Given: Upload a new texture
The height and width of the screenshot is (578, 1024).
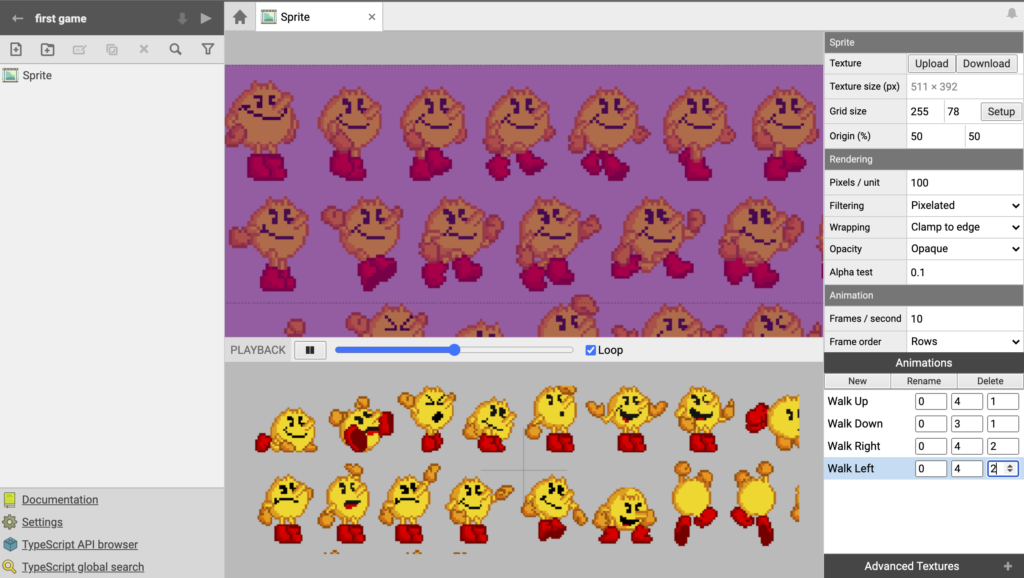Looking at the screenshot, I should point(931,63).
